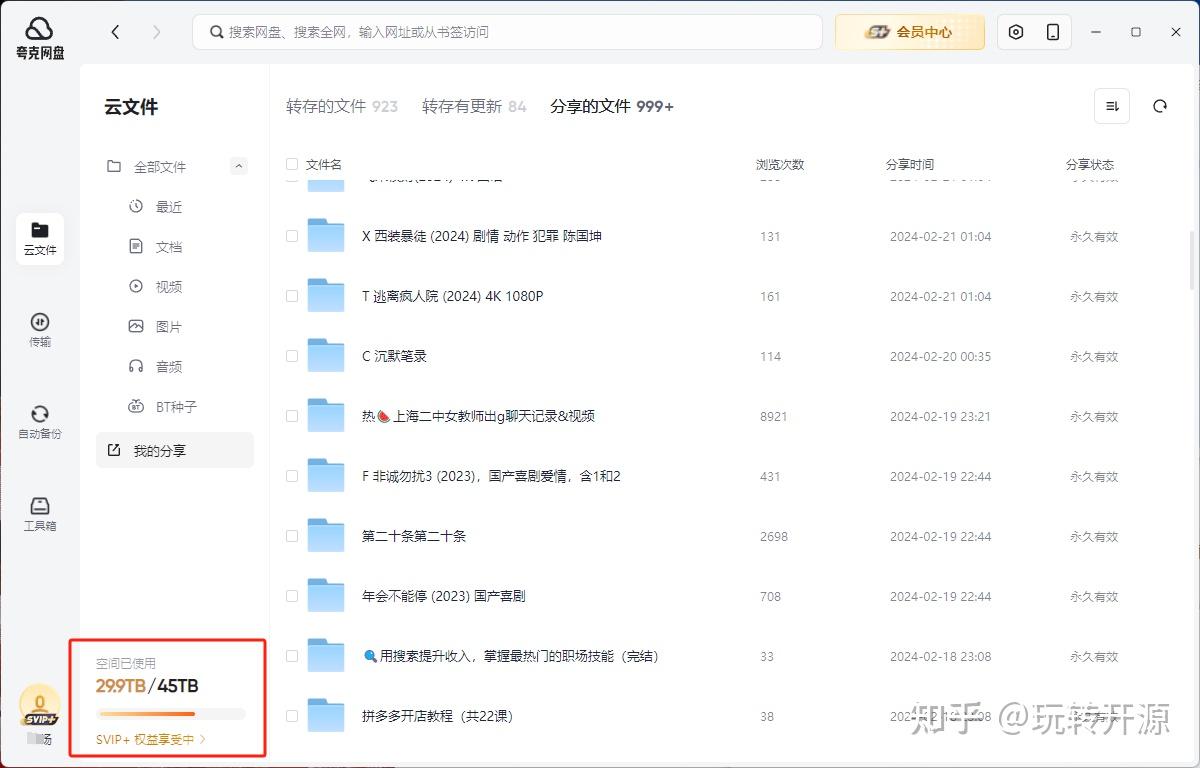Viewport: 1200px width, 768px height.
Task: Open folder icon of 西装暴徒 row
Action: tap(326, 235)
